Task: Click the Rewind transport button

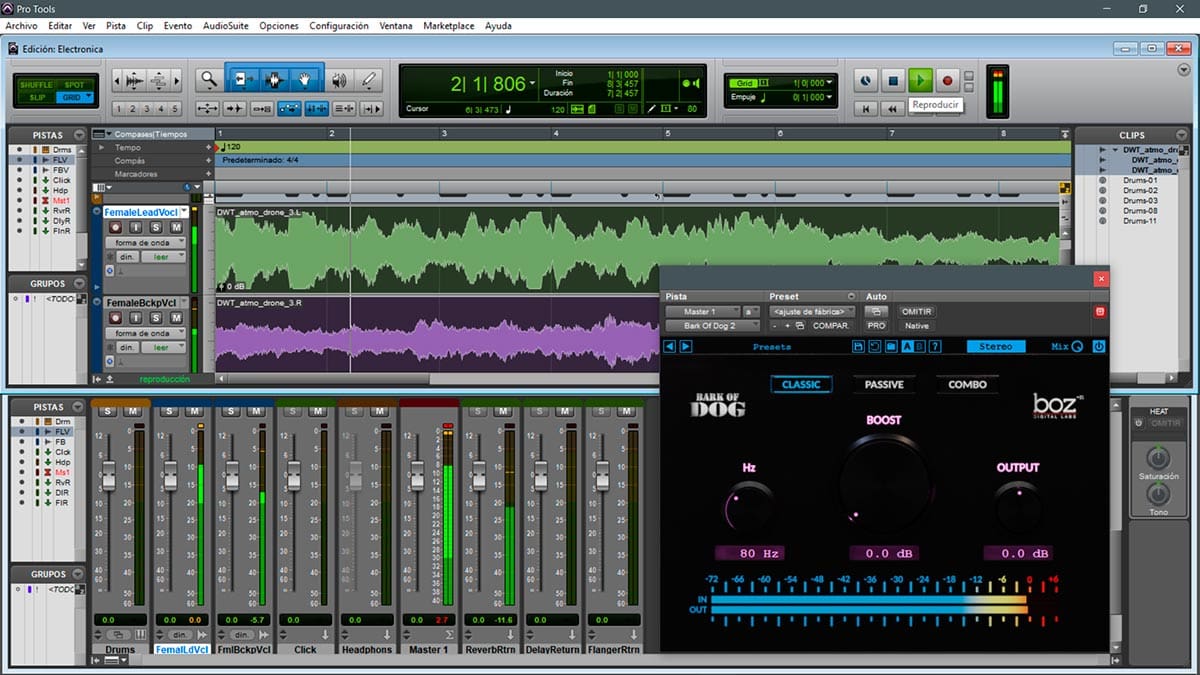Action: (x=893, y=108)
